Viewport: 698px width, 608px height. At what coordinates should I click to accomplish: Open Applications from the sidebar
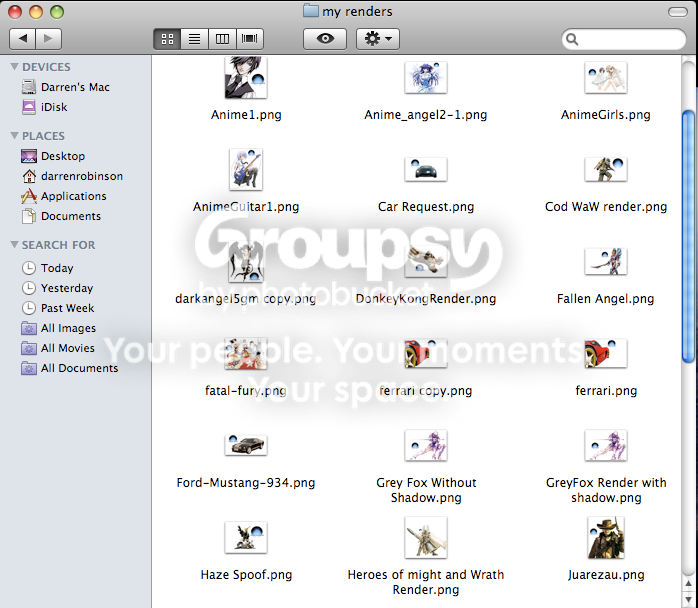pos(64,196)
